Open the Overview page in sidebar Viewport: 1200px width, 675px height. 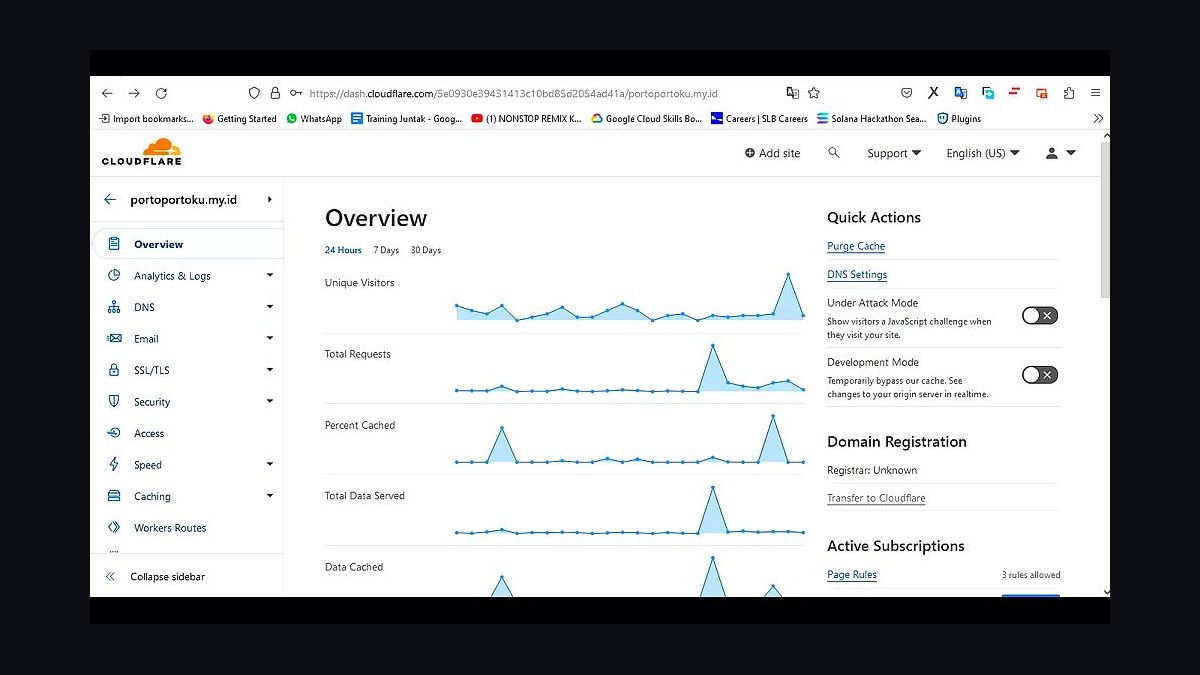188,244
